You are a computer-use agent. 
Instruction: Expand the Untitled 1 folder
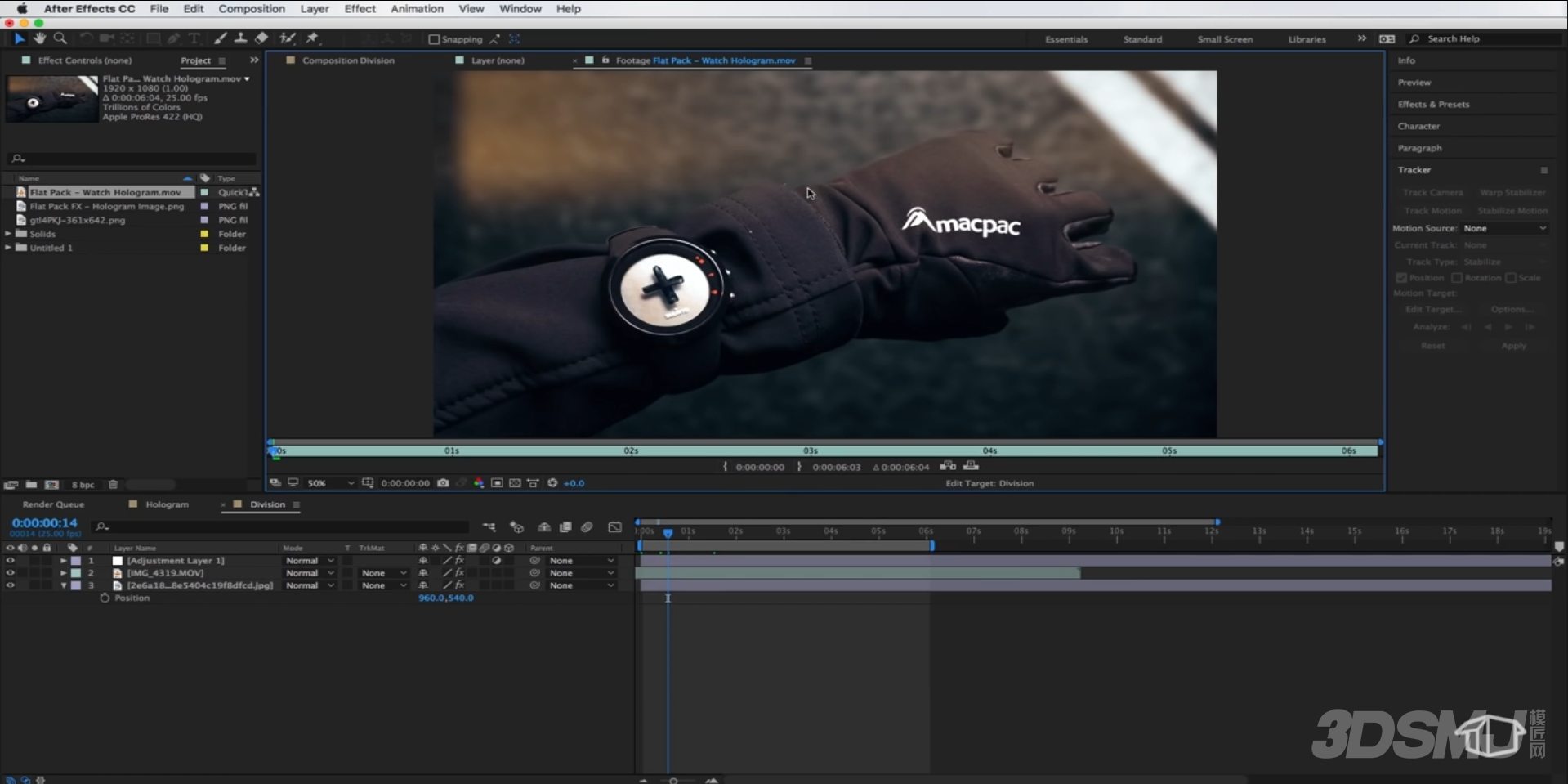click(x=8, y=248)
